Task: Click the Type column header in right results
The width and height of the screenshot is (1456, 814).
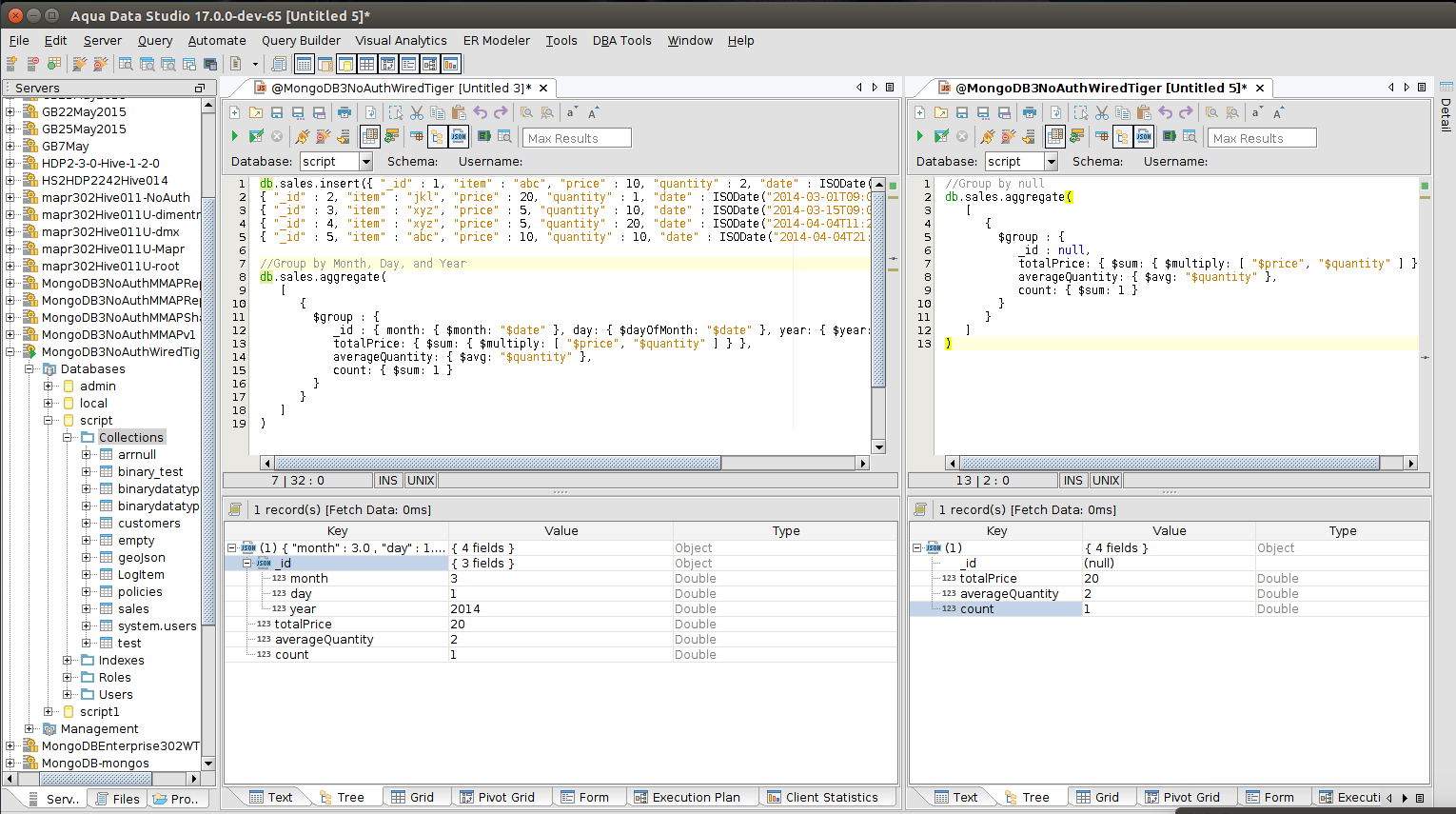Action: (1343, 531)
